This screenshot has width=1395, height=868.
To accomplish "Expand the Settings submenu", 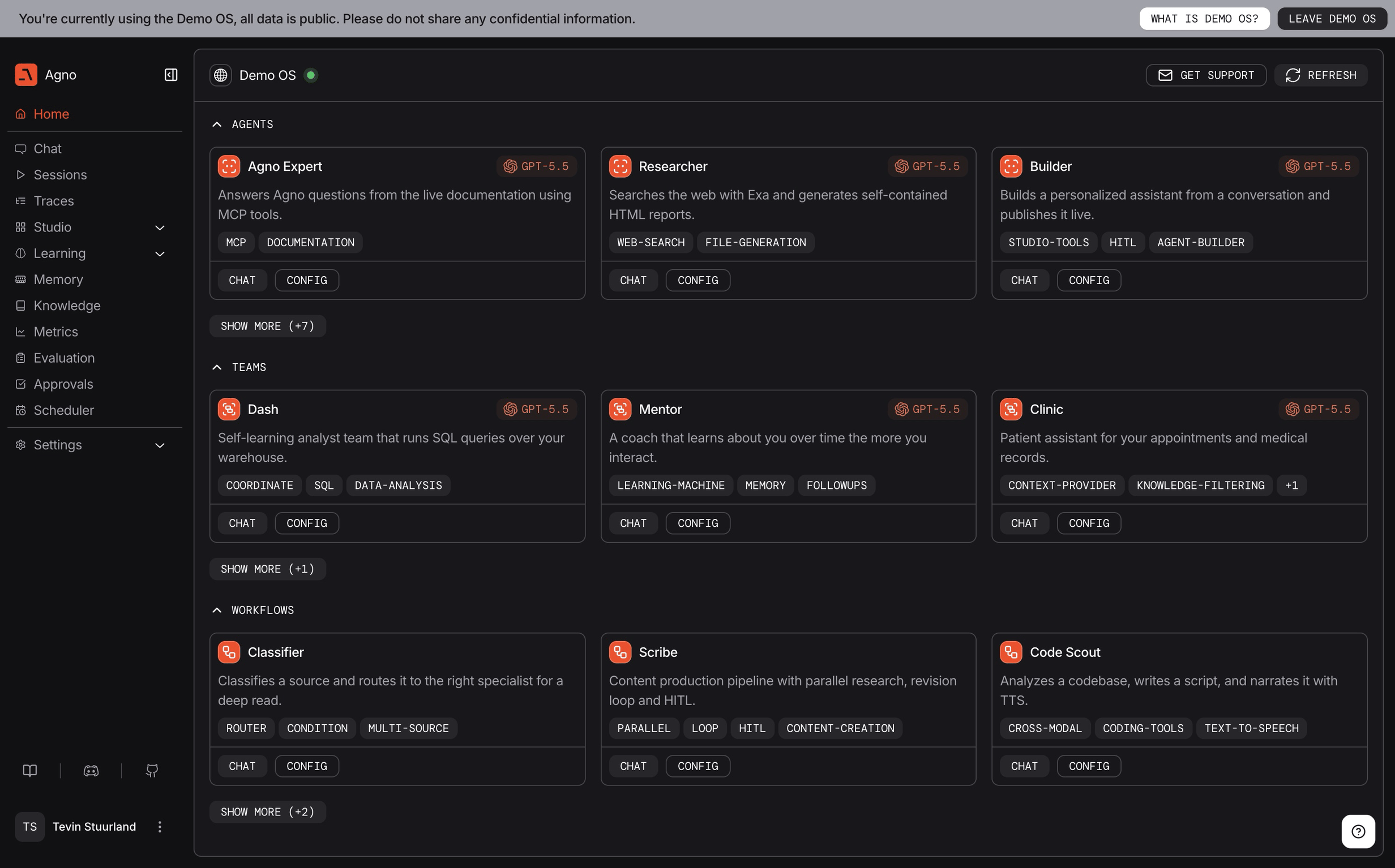I will tap(160, 445).
